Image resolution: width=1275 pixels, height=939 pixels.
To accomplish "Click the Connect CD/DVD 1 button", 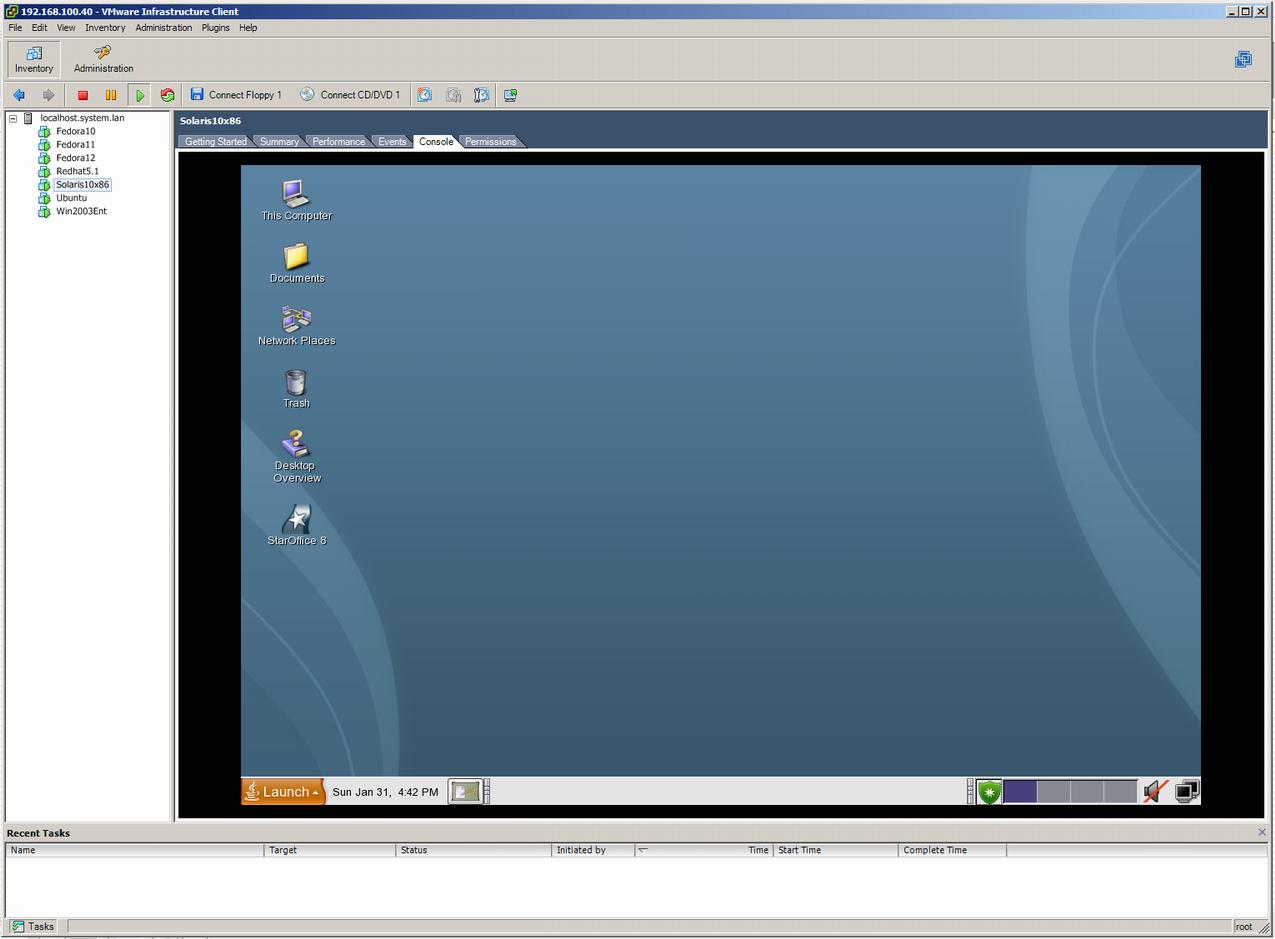I will click(x=350, y=95).
